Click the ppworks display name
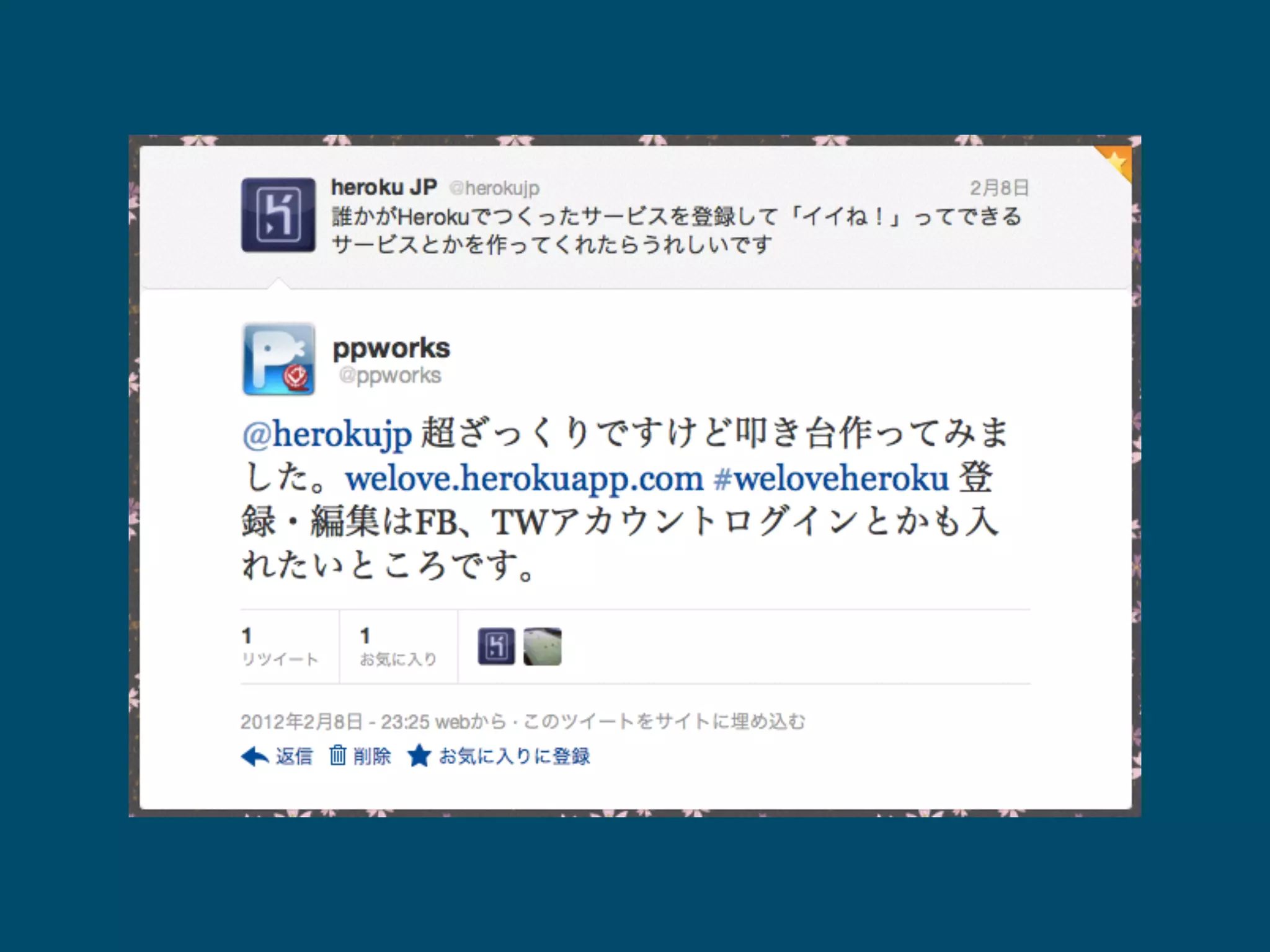 [x=391, y=349]
